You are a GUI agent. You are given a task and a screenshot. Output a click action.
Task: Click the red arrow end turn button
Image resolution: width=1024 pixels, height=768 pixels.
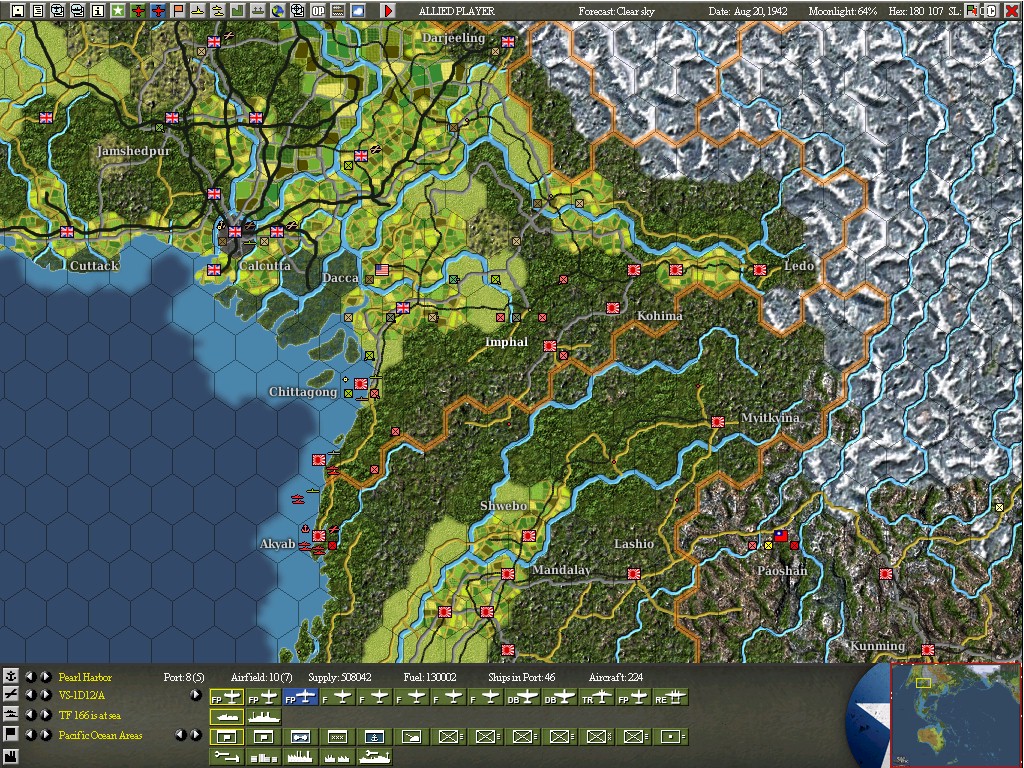(388, 10)
